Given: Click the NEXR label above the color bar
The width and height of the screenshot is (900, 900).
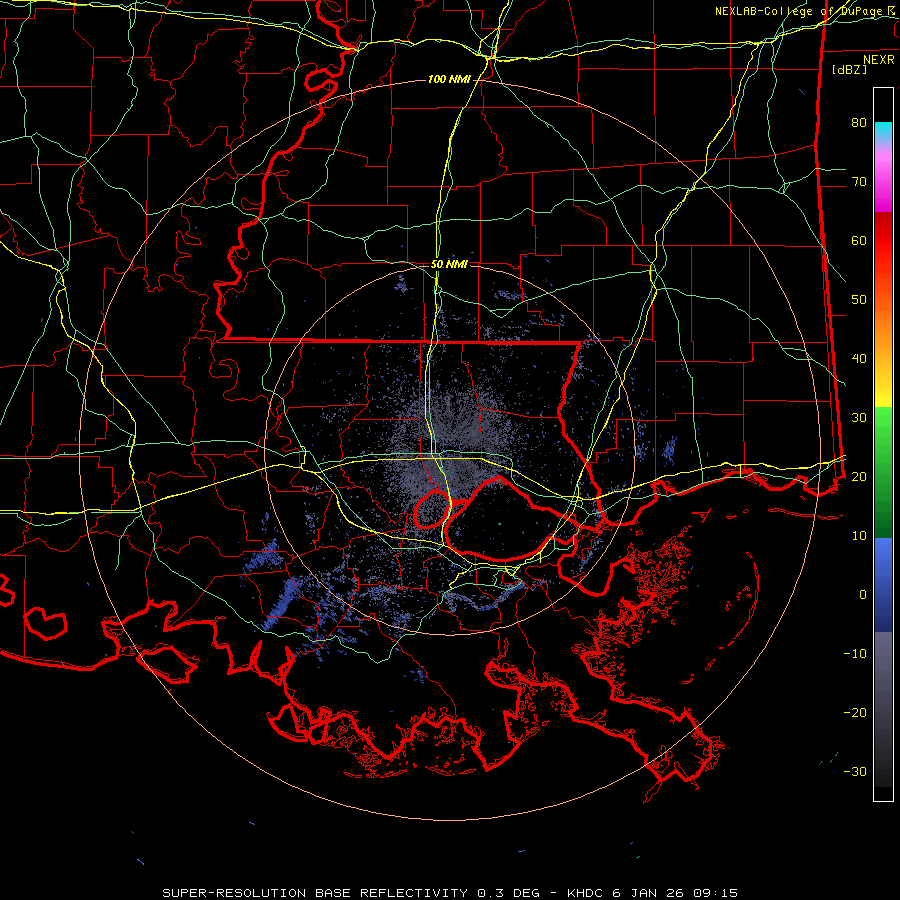Looking at the screenshot, I should click(x=879, y=60).
